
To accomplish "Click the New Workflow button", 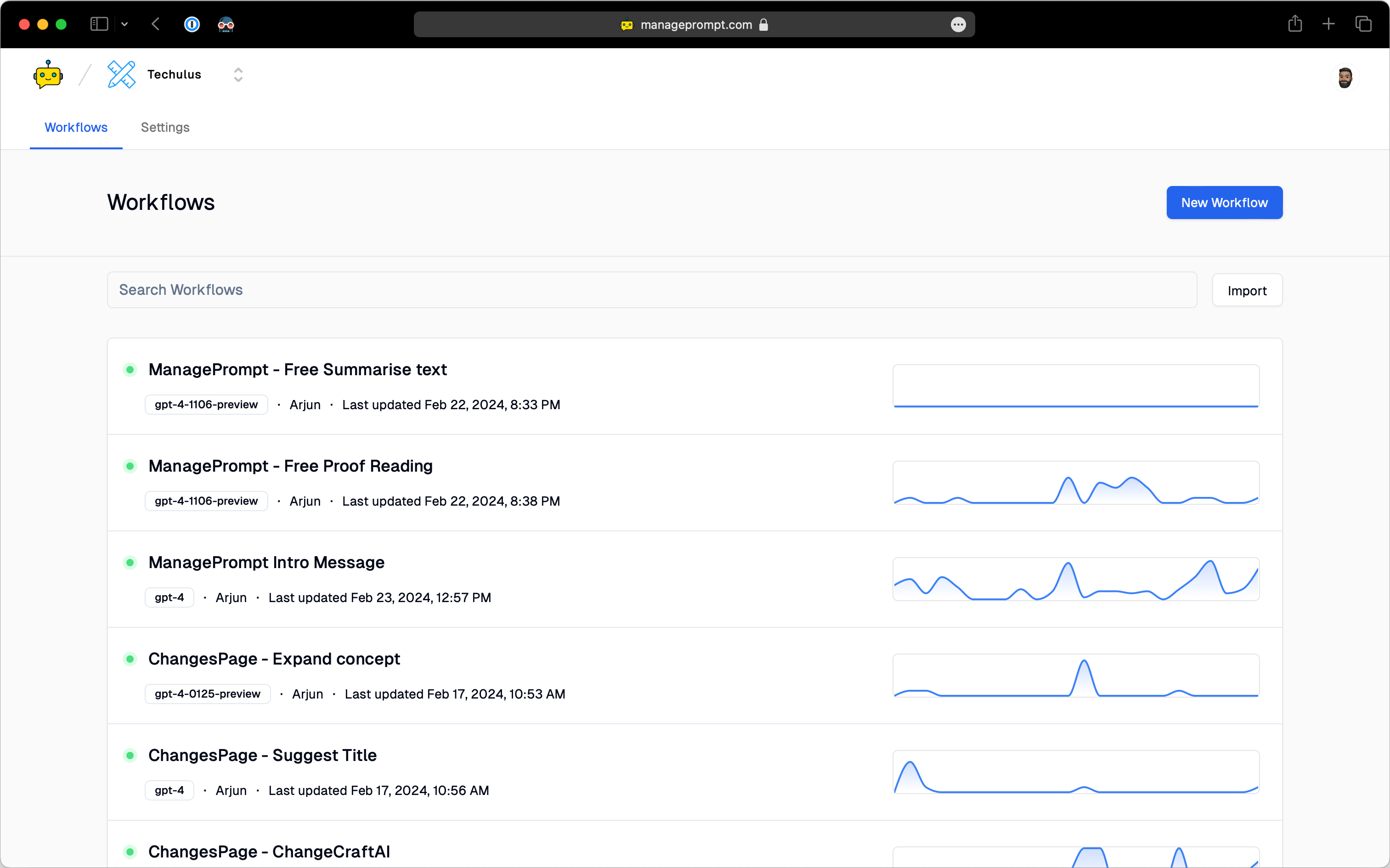I will 1224,203.
